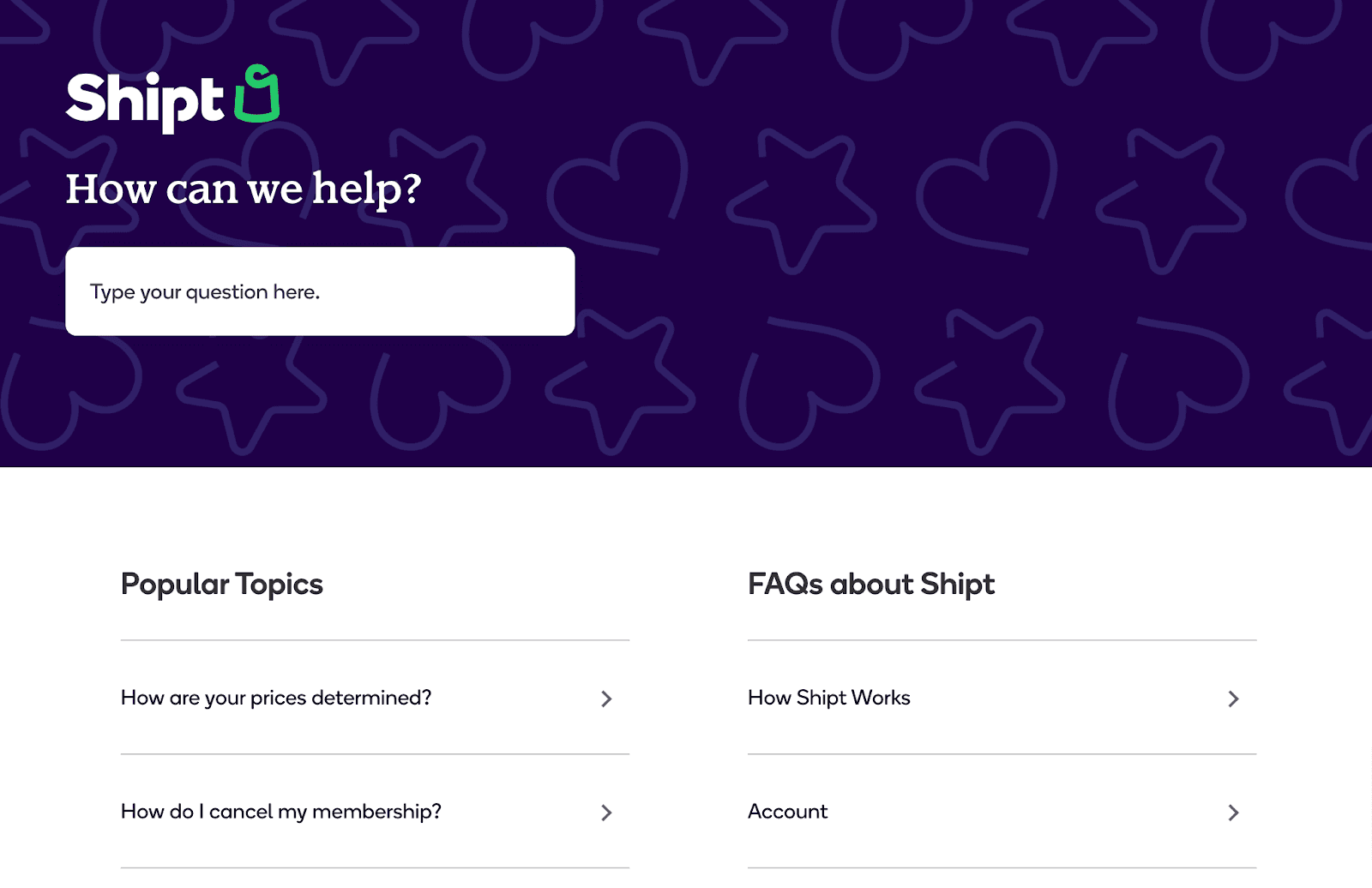Focus the 'Type your question here' search field

pyautogui.click(x=320, y=291)
